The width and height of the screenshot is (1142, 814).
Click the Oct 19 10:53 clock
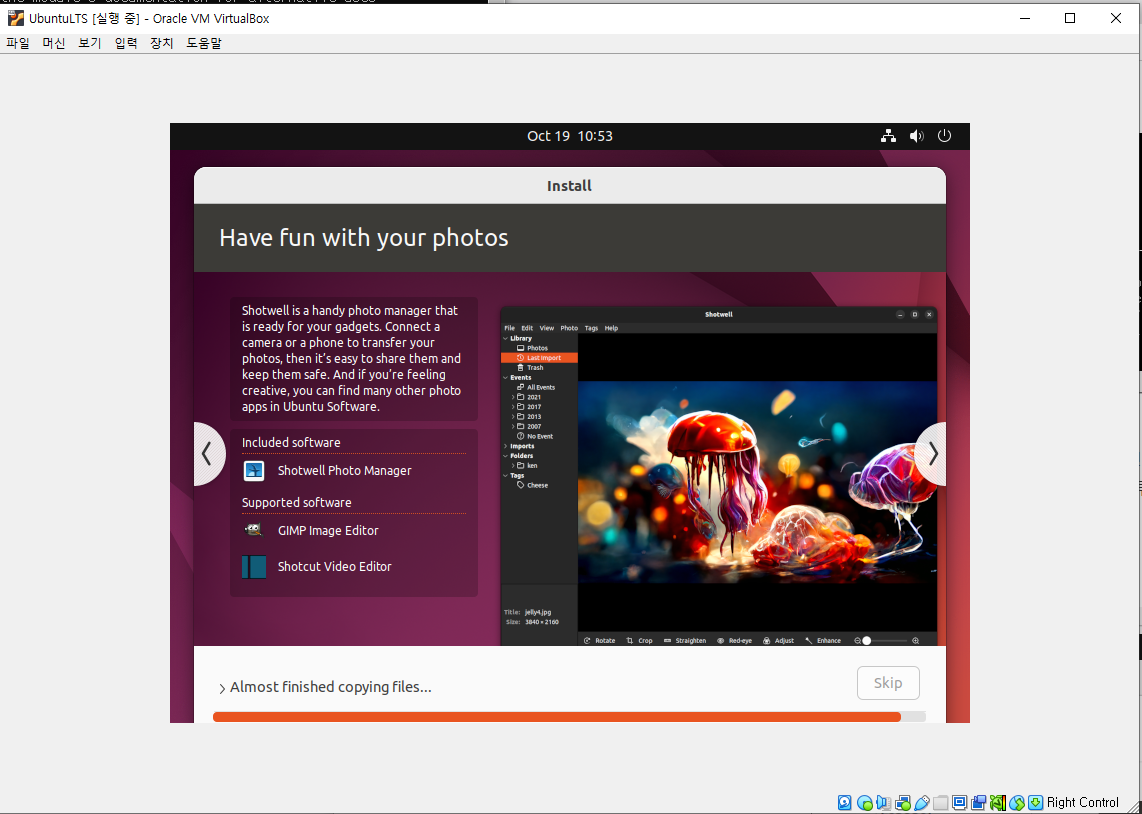(x=570, y=136)
